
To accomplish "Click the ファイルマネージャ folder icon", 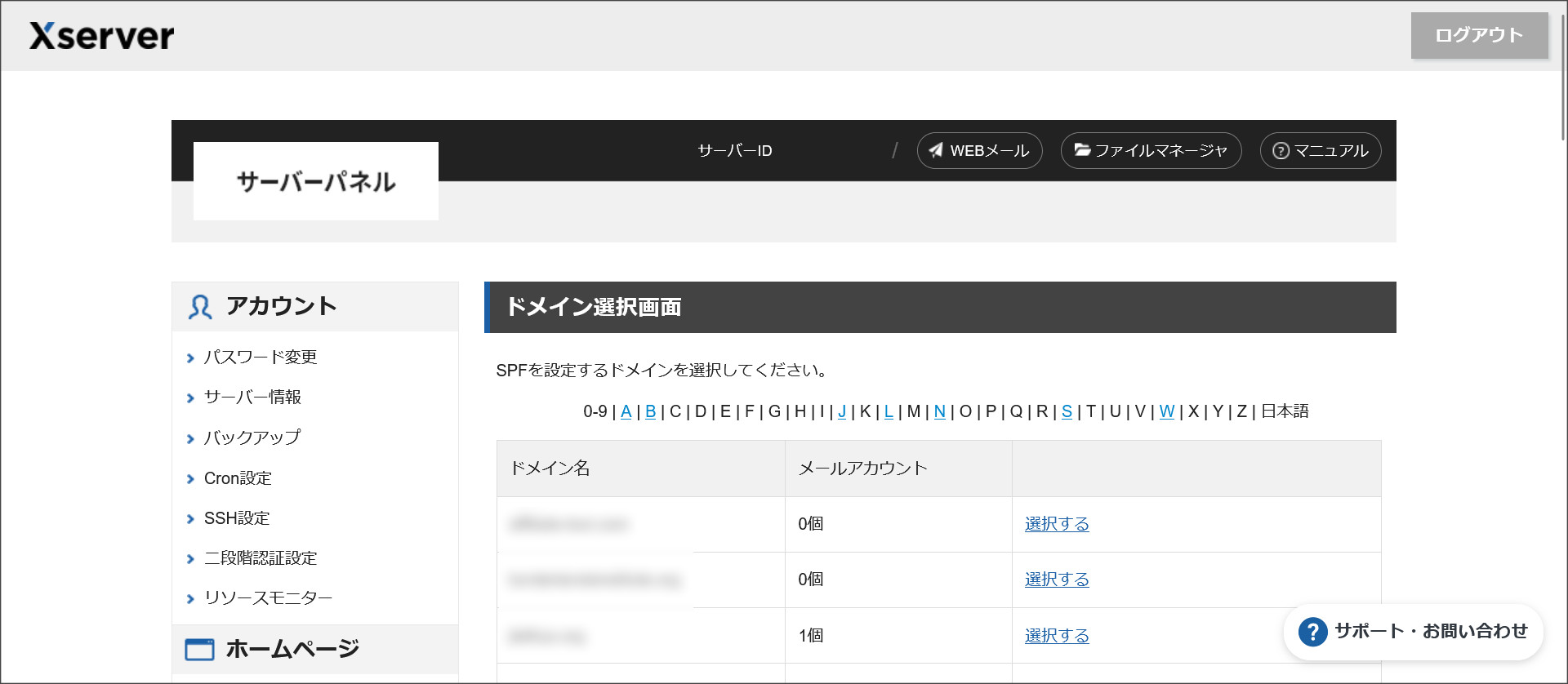I will coord(1082,150).
